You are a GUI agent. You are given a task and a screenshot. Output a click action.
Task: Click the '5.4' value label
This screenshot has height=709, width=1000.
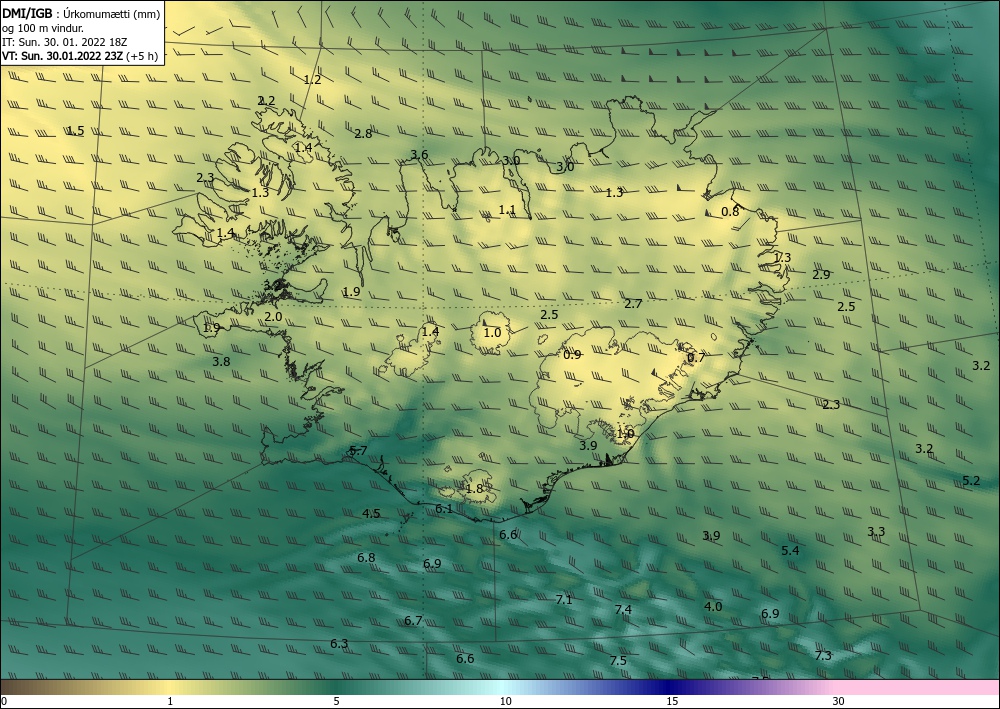(790, 551)
